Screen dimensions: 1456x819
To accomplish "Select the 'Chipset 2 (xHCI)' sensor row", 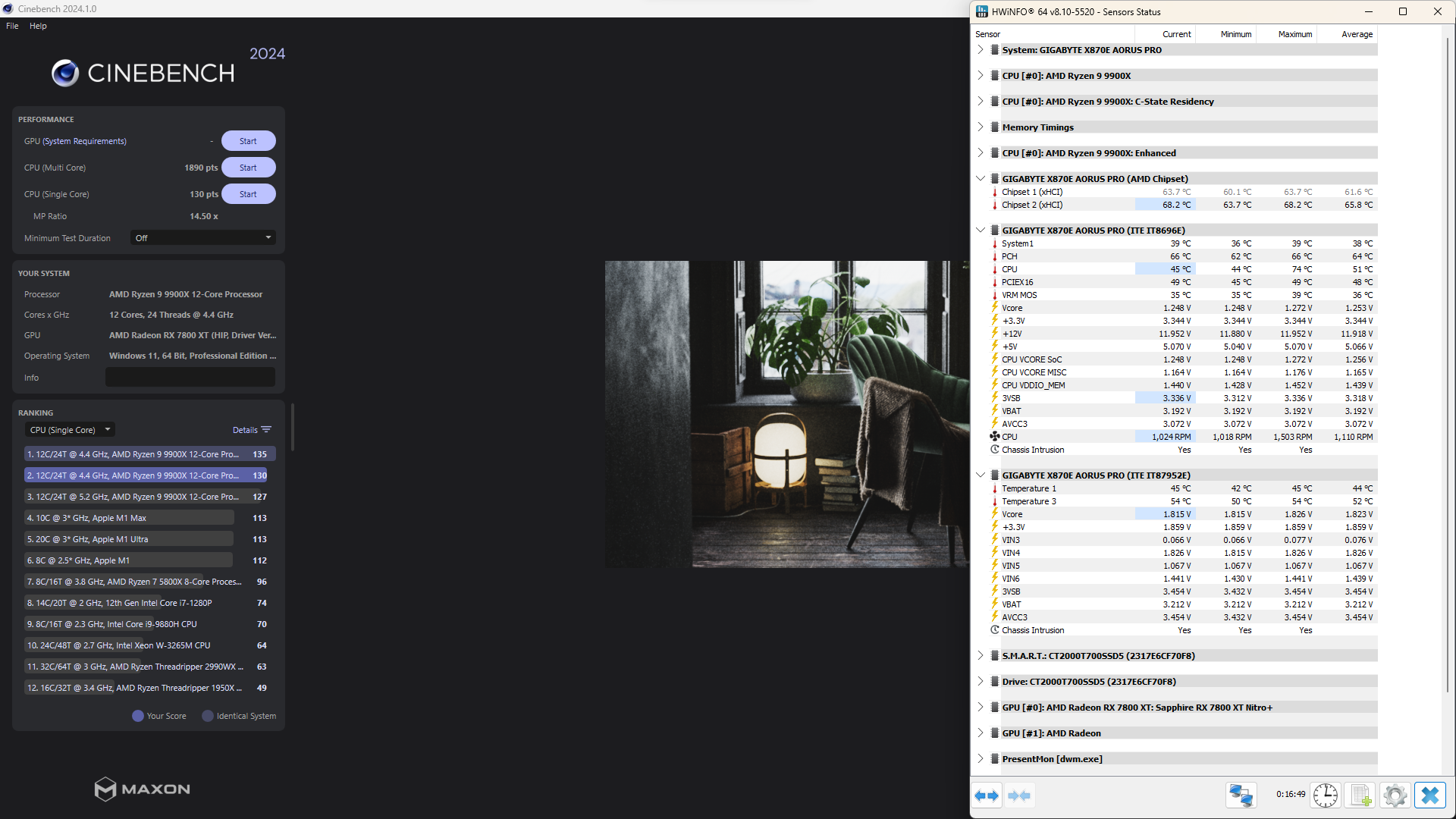I will (x=1175, y=205).
